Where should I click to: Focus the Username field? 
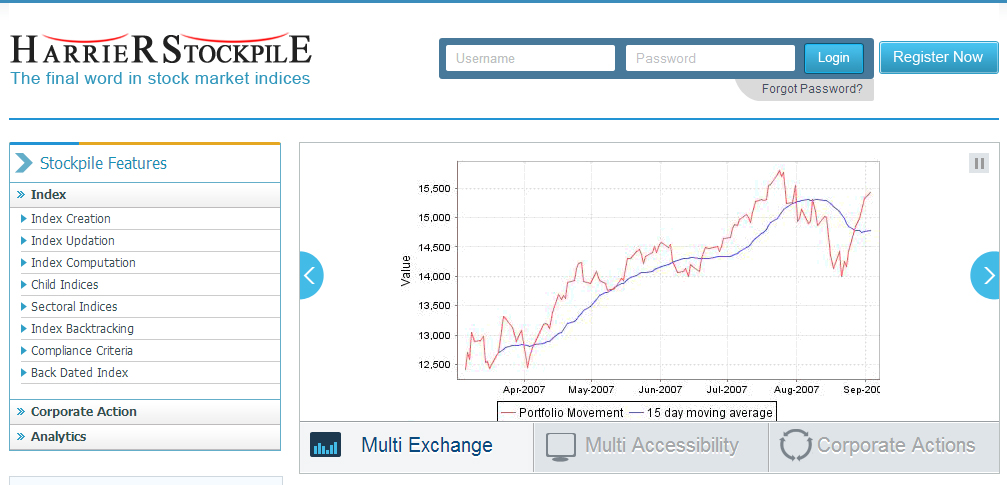click(x=530, y=58)
